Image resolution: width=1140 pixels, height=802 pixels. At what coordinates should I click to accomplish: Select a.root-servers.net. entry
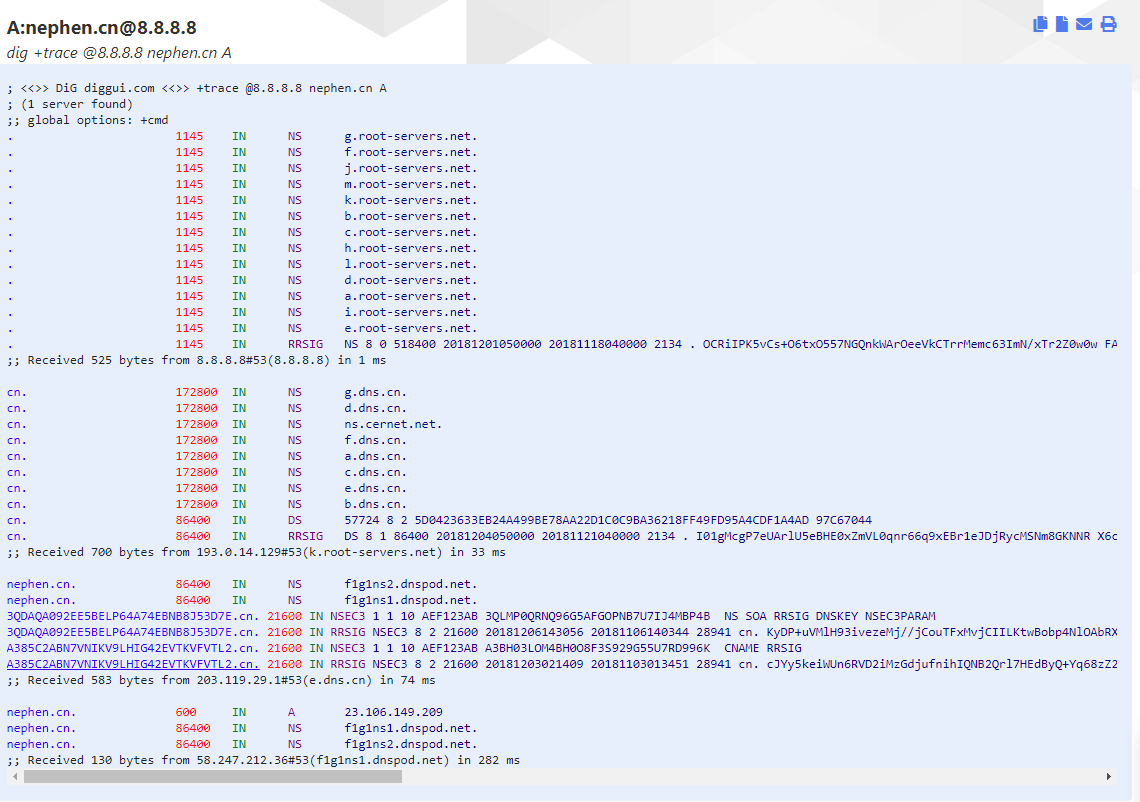coord(411,296)
